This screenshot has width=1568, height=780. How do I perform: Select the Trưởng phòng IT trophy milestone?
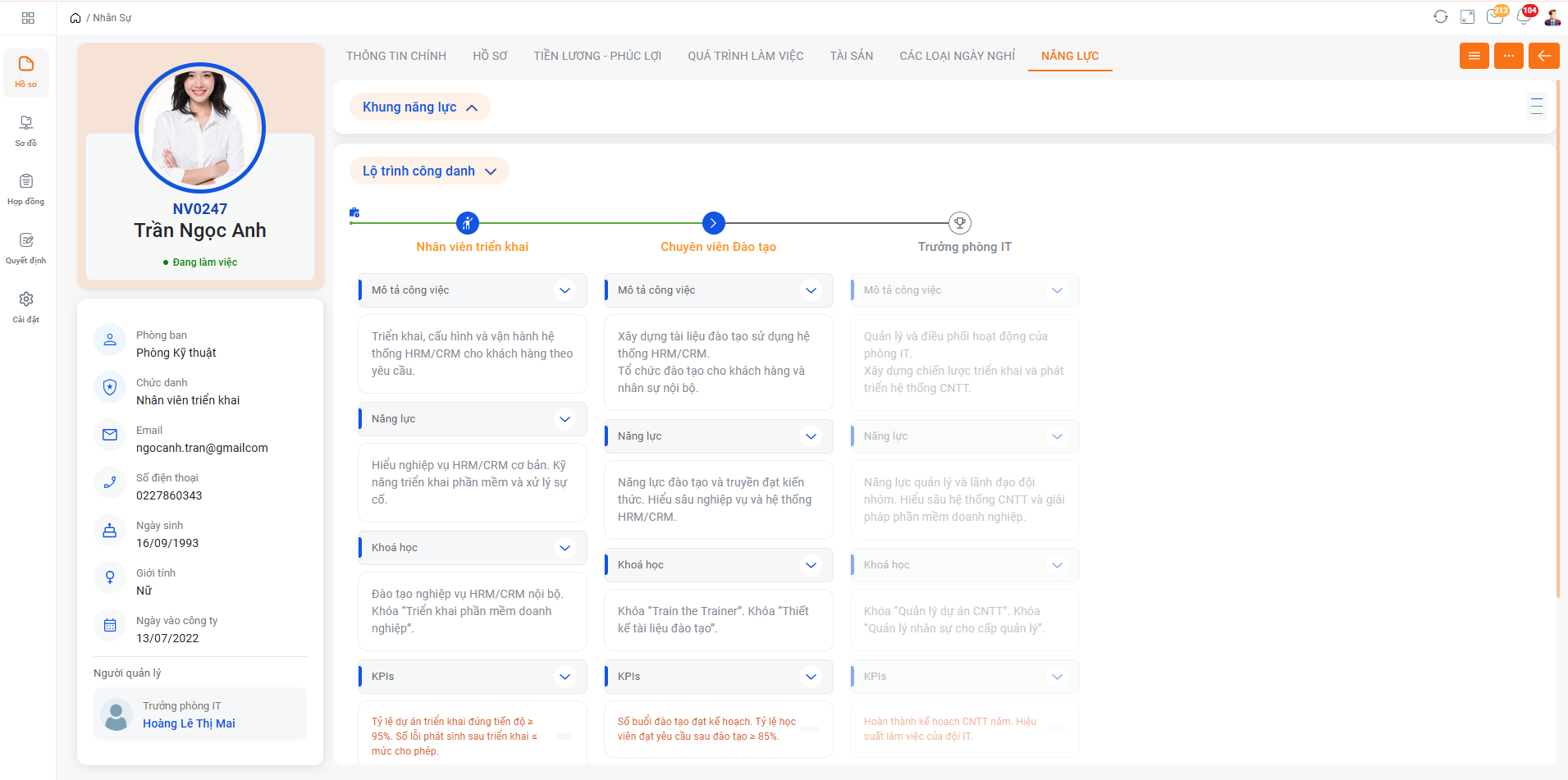click(x=959, y=223)
